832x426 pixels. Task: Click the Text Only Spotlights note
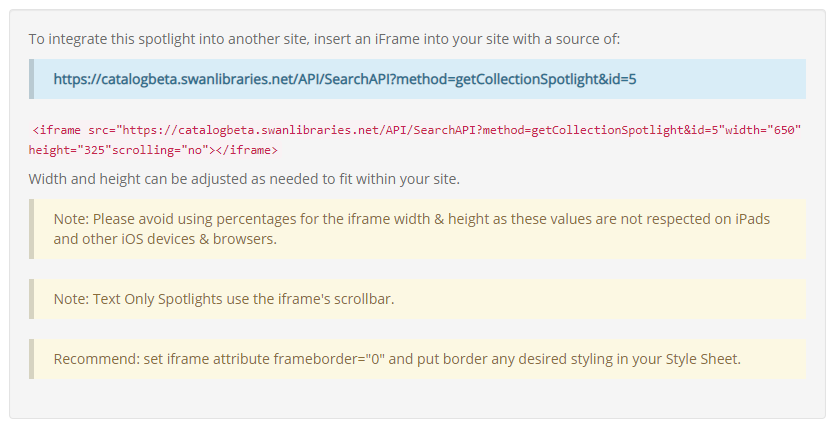pyautogui.click(x=417, y=299)
